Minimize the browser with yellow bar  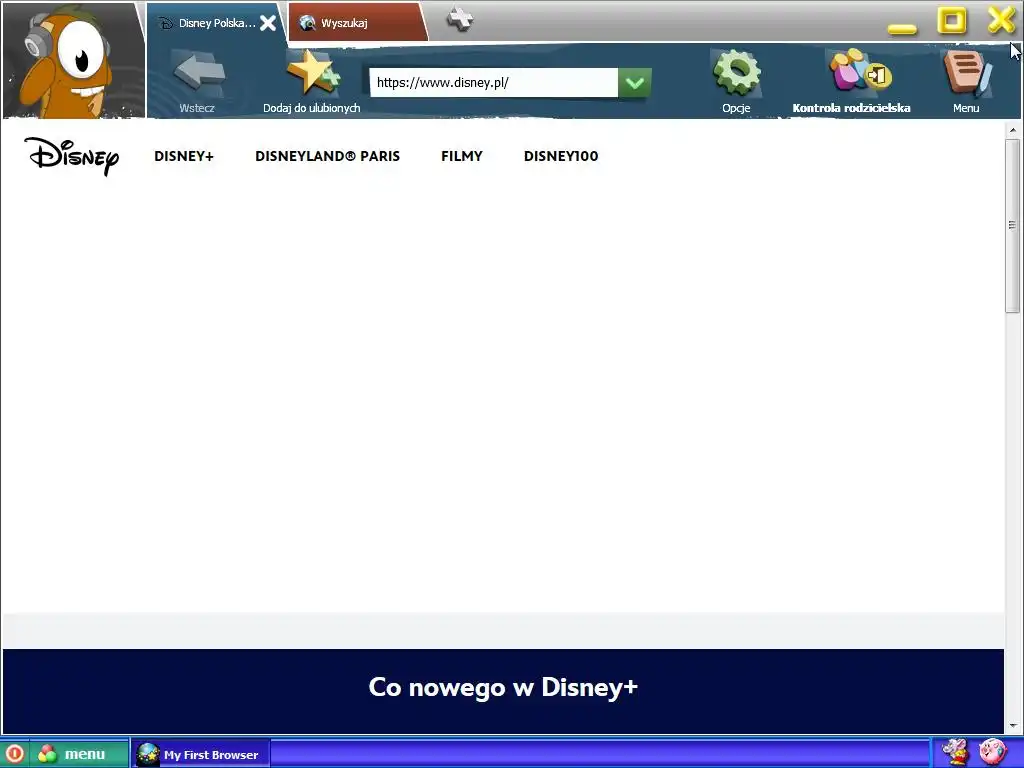tap(902, 28)
